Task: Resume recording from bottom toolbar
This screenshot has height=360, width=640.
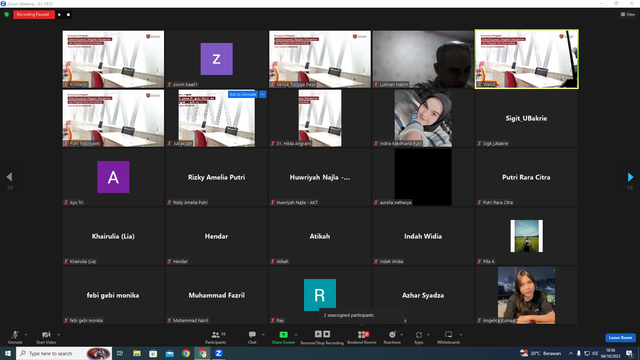Action: 318,334
